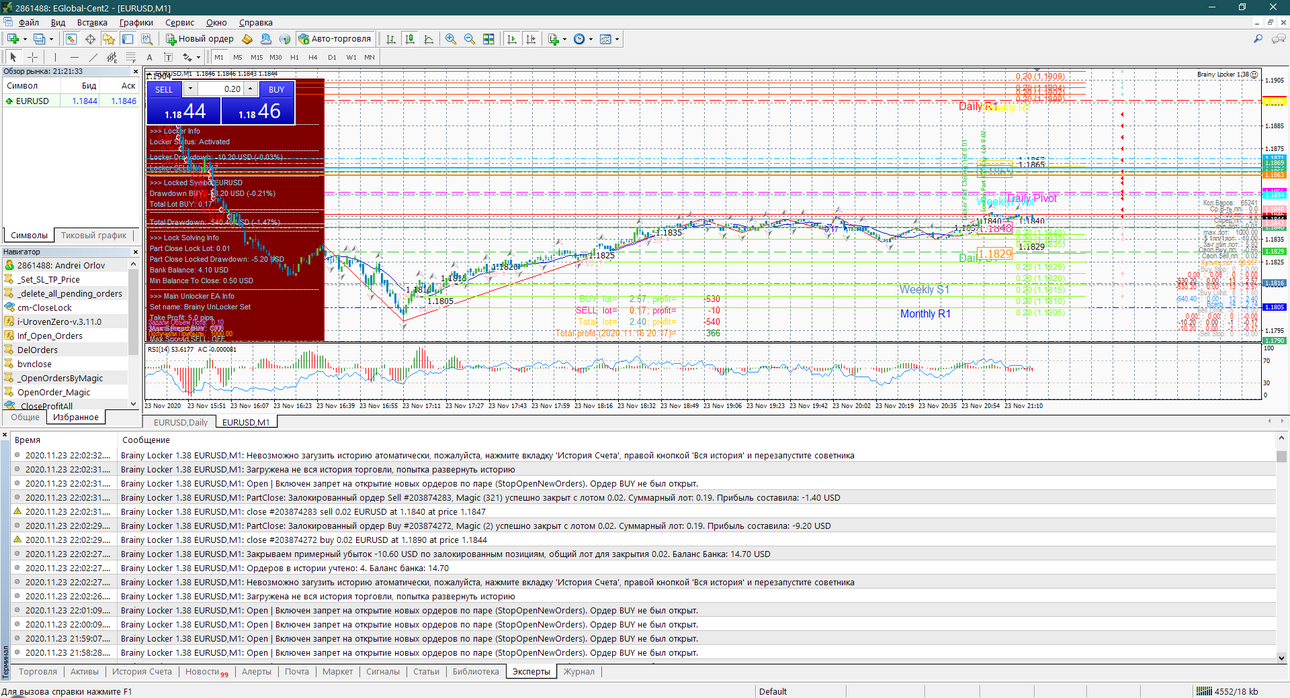This screenshot has width=1290, height=698.
Task: Zoom in the chart with magnifier plus
Action: tap(451, 39)
